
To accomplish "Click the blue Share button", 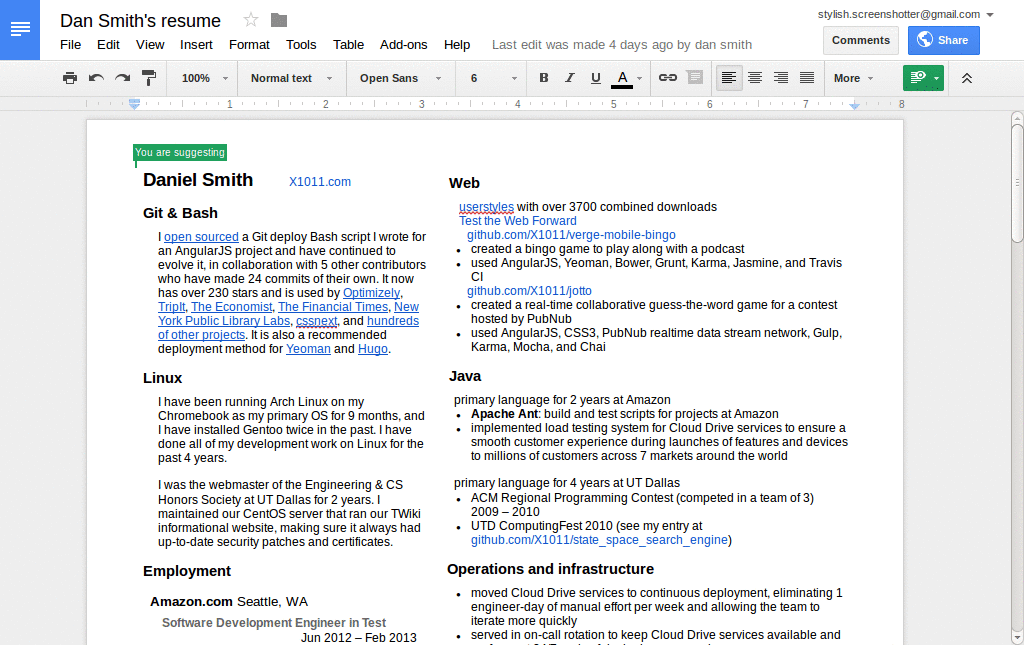I will [x=943, y=40].
